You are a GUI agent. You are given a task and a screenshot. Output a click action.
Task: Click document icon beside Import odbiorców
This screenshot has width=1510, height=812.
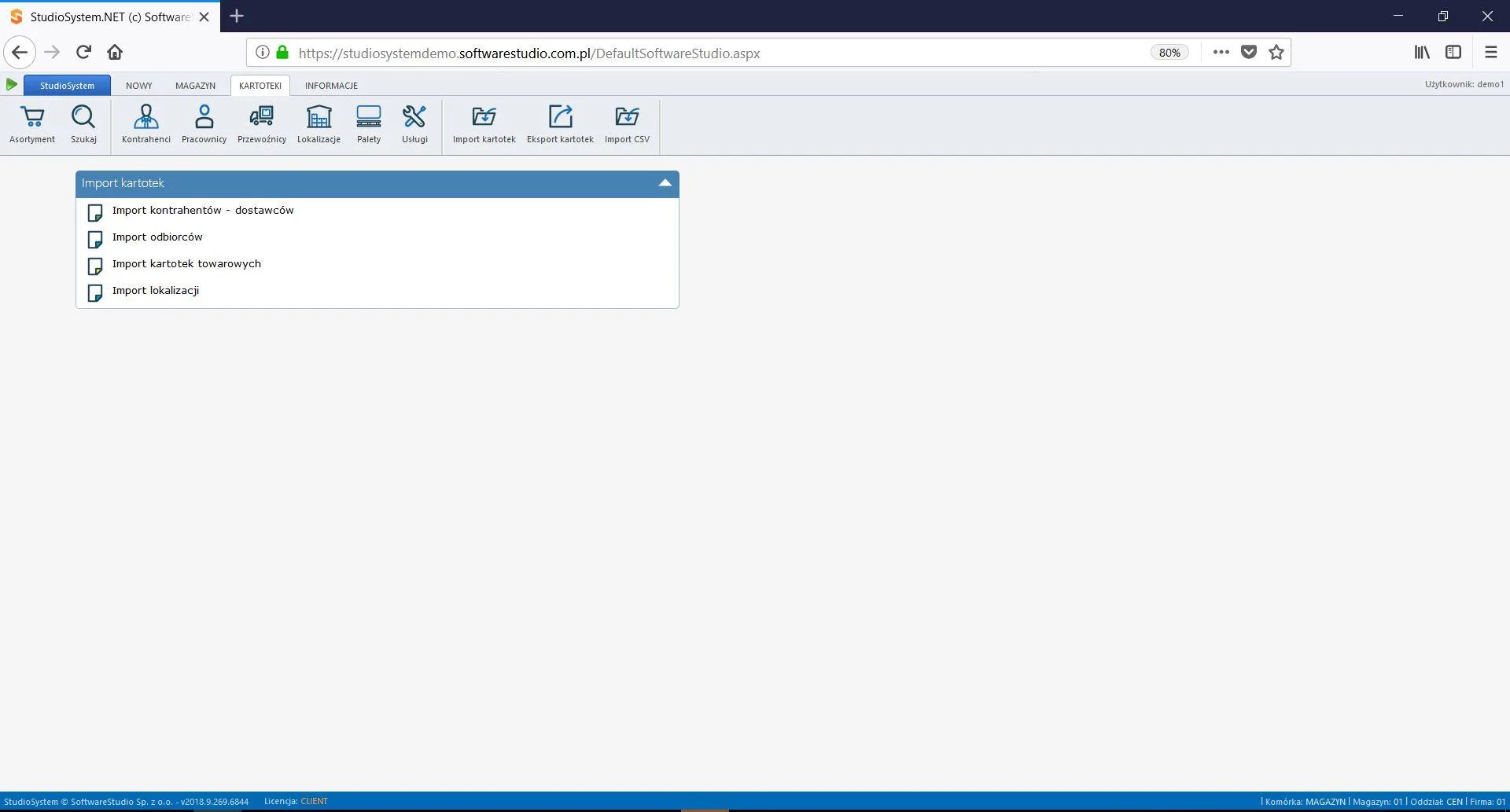(x=95, y=240)
